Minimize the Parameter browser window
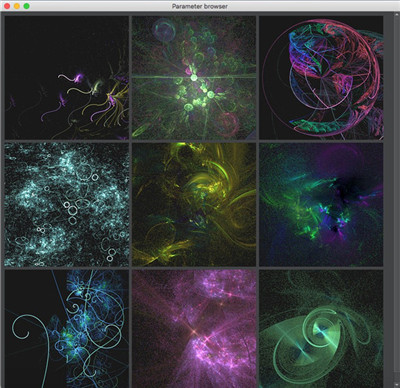Viewport: 400px width, 388px height. click(x=17, y=6)
